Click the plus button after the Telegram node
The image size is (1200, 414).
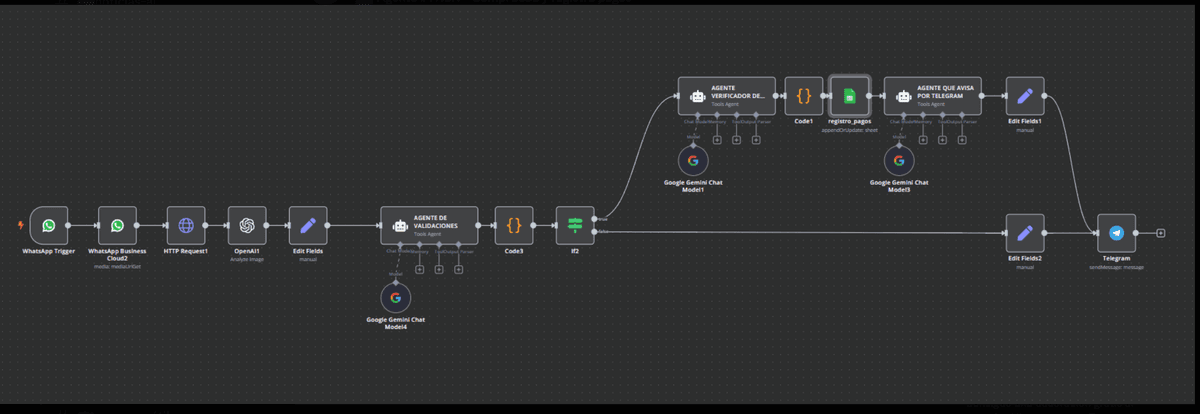tap(1160, 233)
